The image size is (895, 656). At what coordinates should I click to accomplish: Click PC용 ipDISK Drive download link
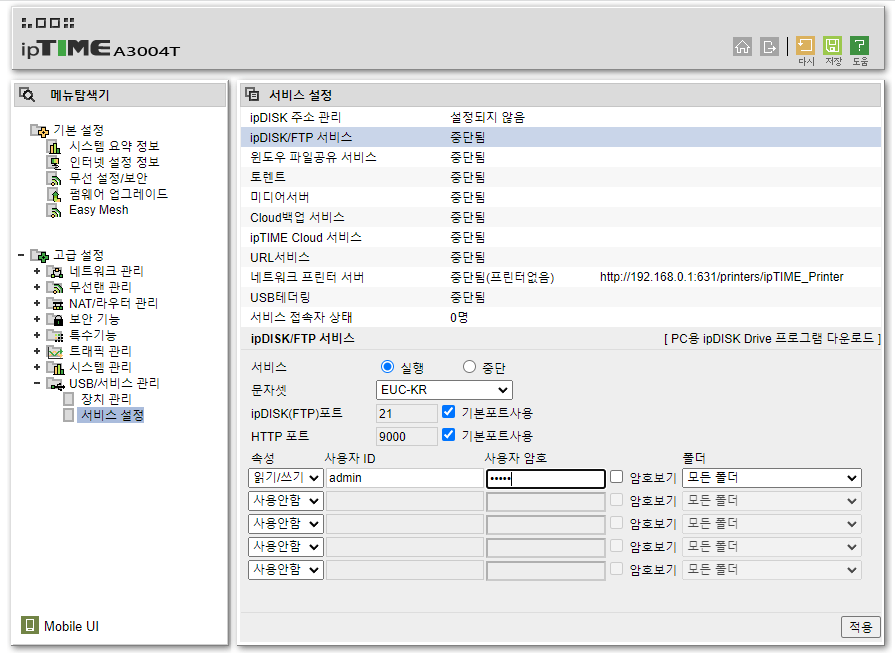(x=772, y=339)
